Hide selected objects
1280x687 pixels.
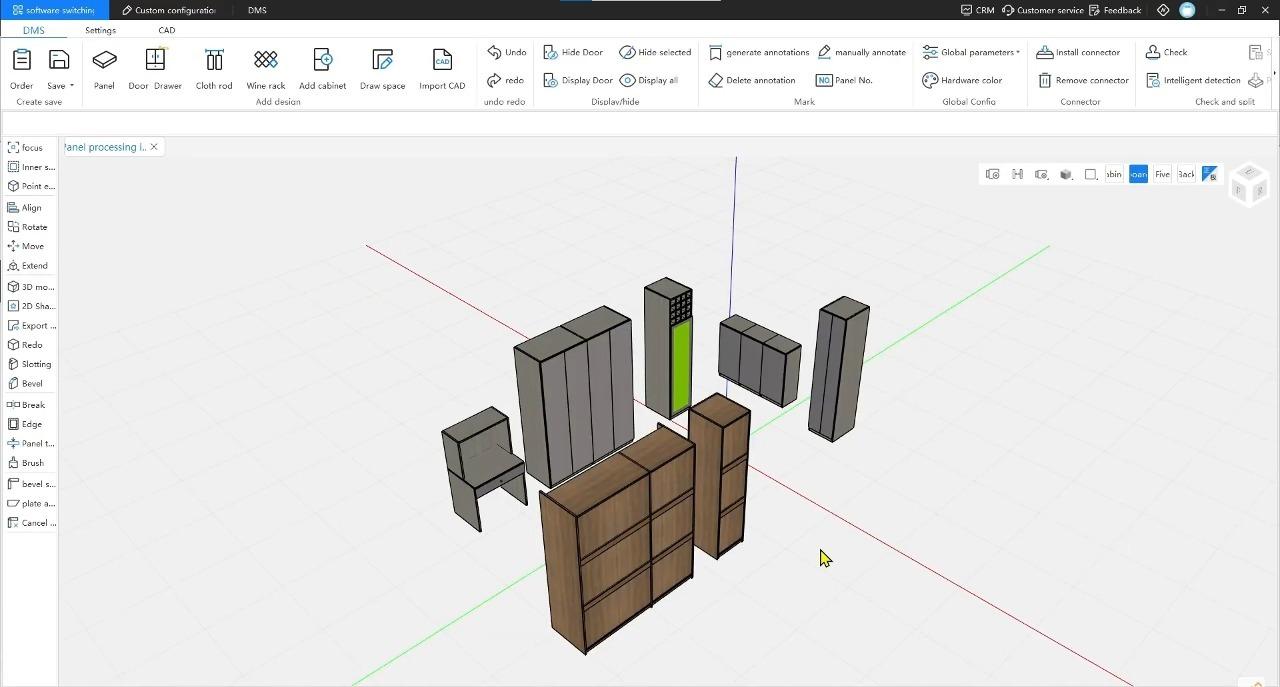pos(655,52)
